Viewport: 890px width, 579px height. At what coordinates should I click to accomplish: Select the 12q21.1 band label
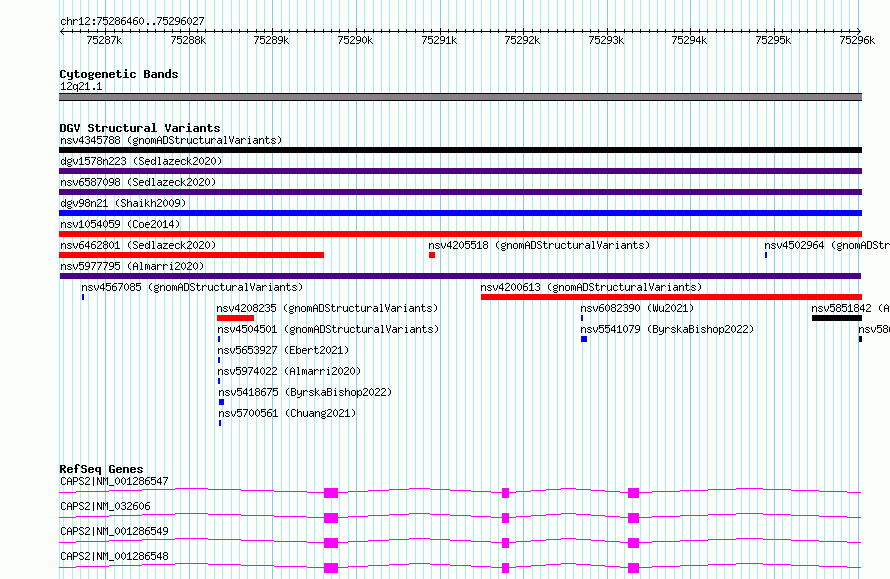81,86
